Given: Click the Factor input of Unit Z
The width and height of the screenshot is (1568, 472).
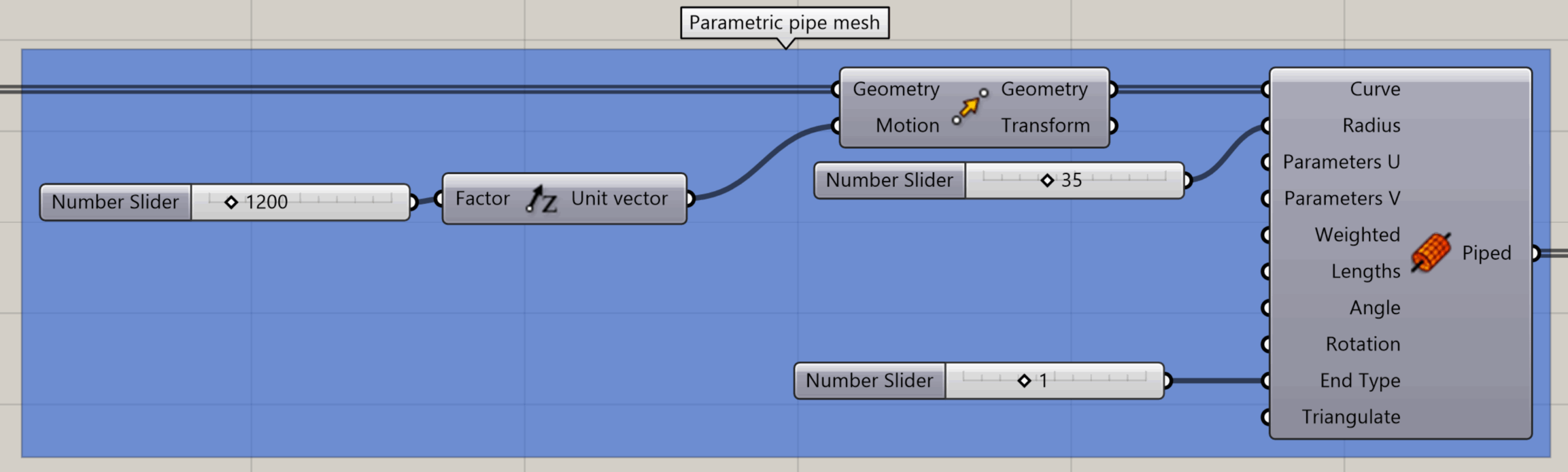Looking at the screenshot, I should click(x=482, y=198).
